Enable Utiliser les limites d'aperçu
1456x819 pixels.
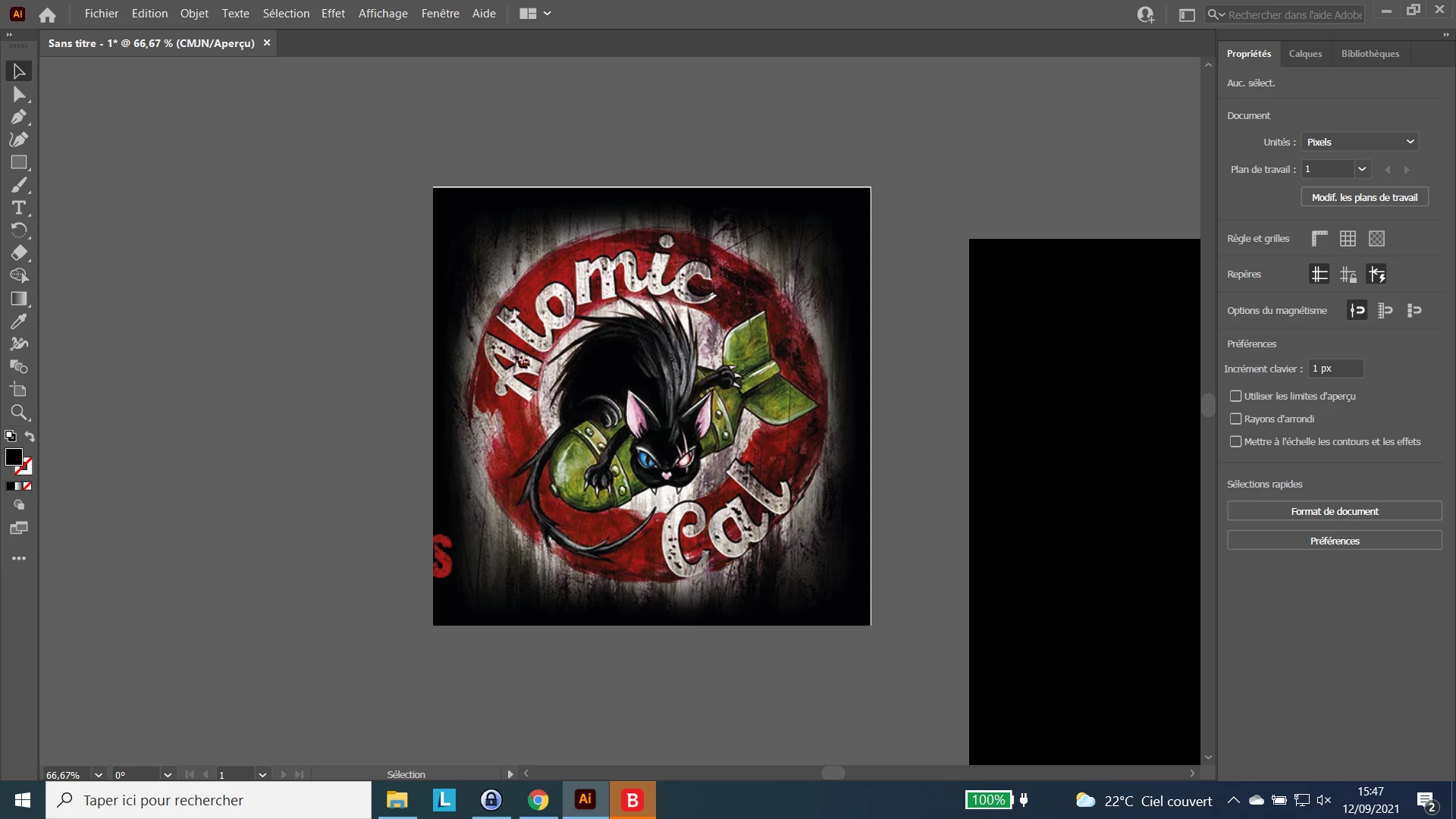click(1236, 397)
